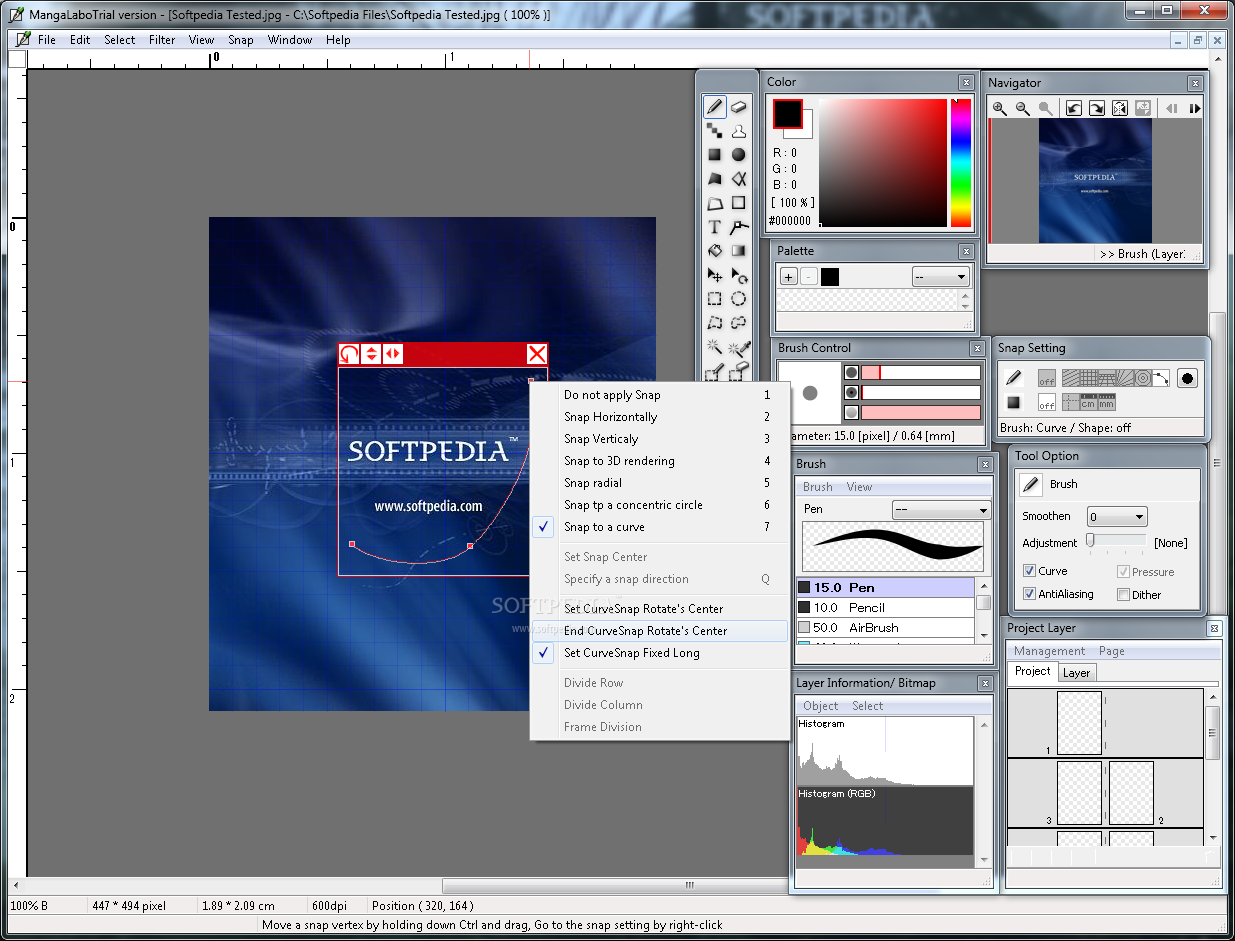The height and width of the screenshot is (941, 1235).
Task: Open the Select menu in Layer Information
Action: [867, 706]
